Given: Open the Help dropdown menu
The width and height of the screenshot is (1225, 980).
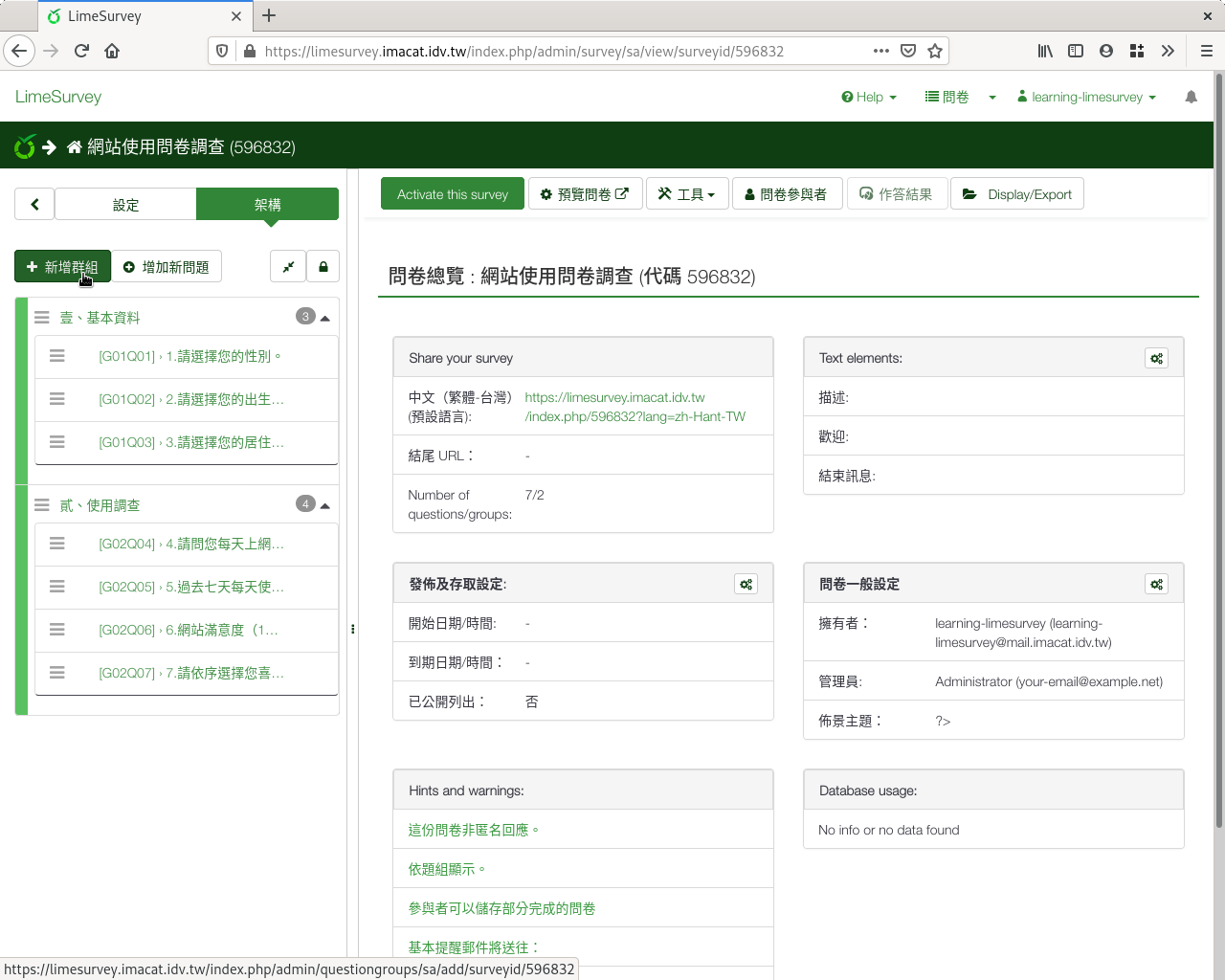Looking at the screenshot, I should click(x=869, y=97).
